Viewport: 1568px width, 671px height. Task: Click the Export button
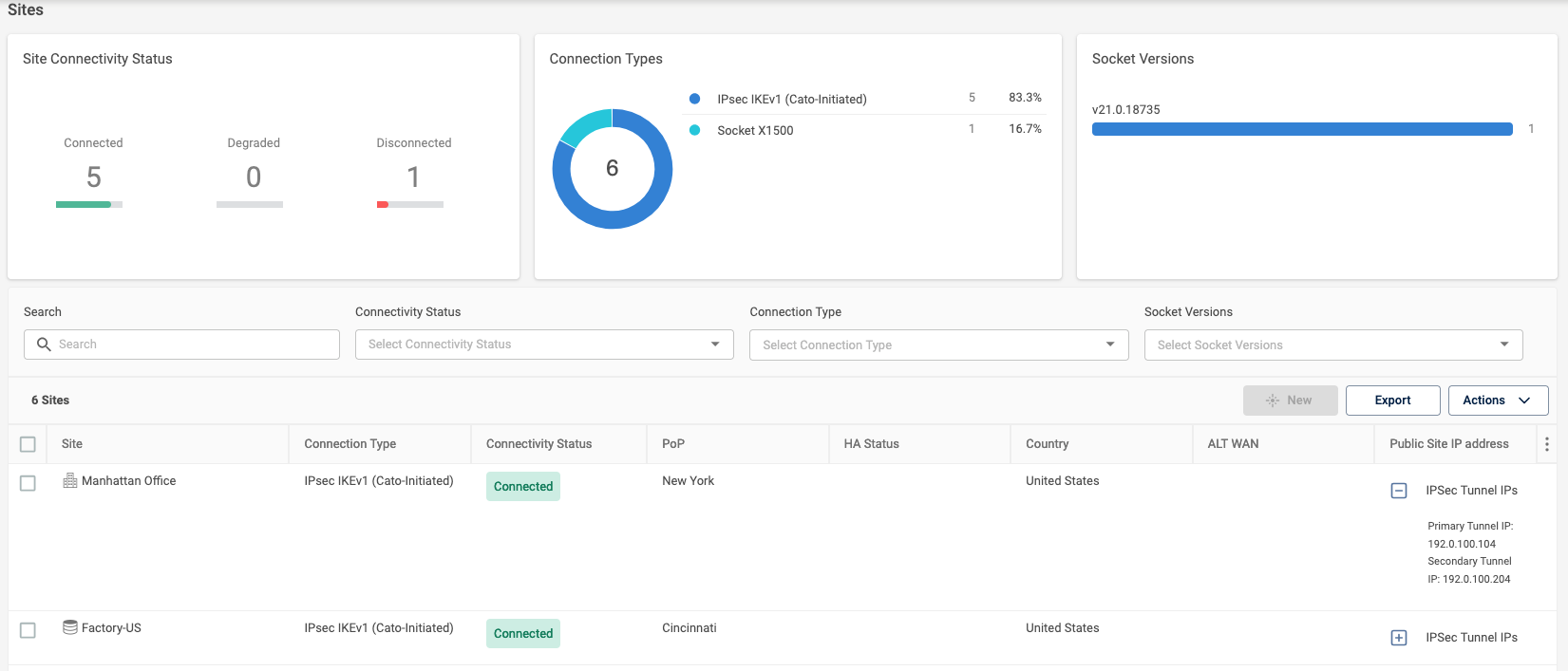click(1393, 401)
